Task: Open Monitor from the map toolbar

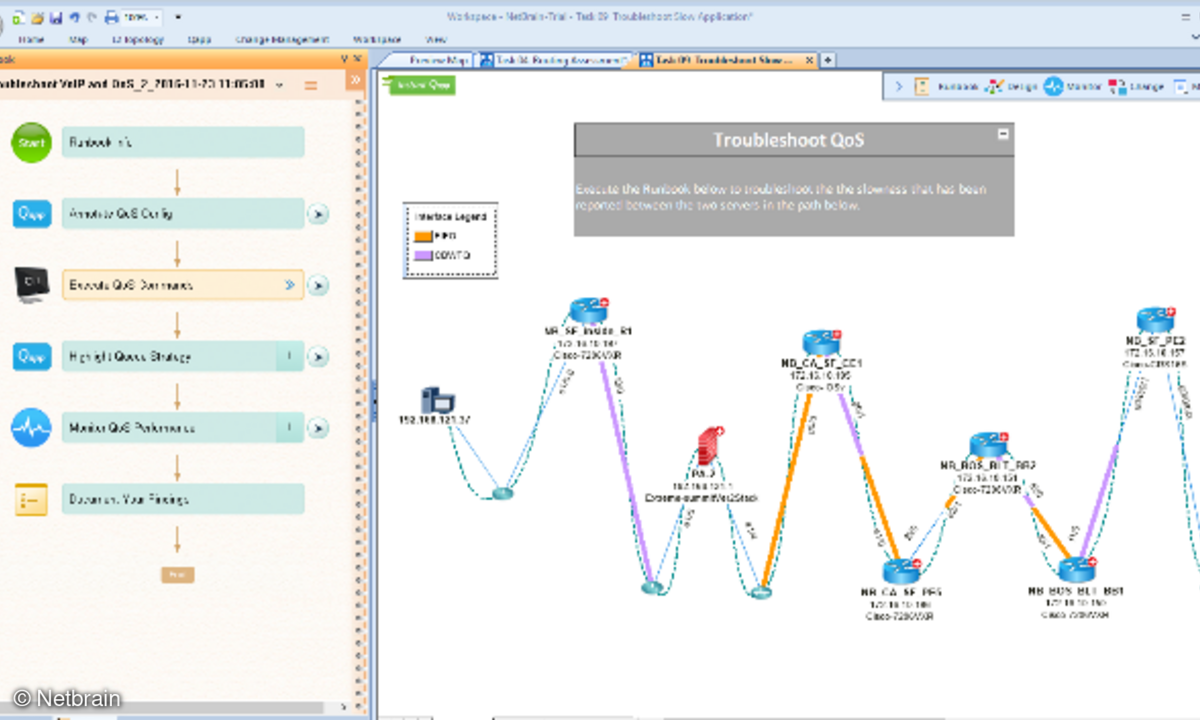Action: [1073, 87]
